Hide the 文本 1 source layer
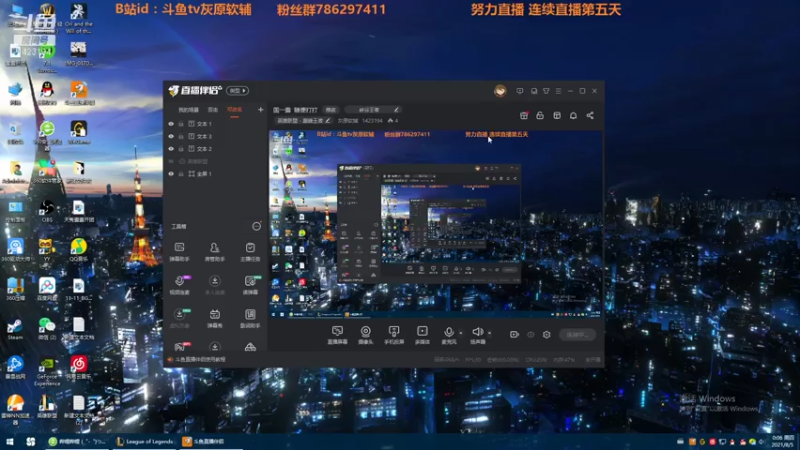 (171, 124)
